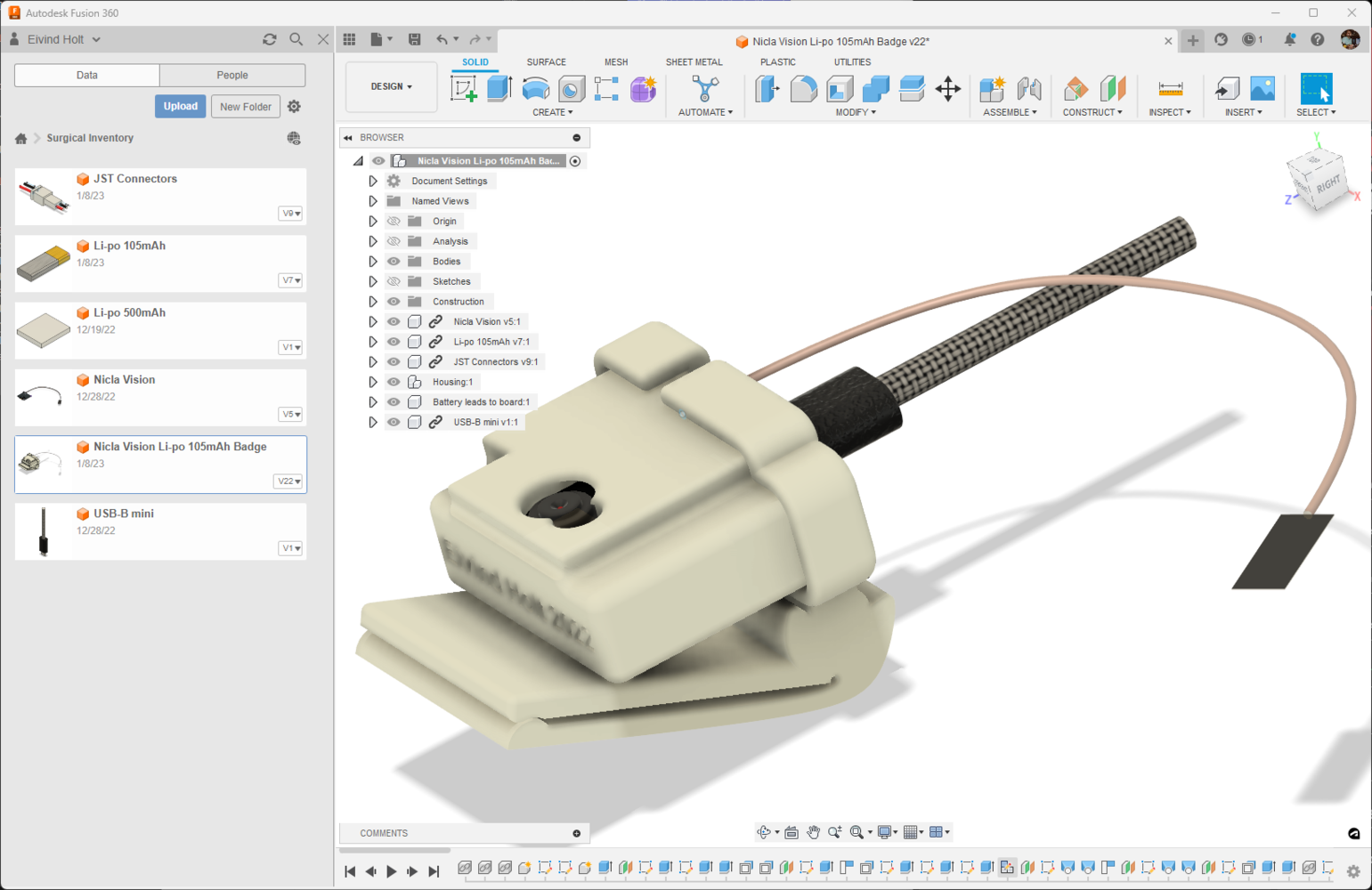Select the Create Sketch tool
This screenshot has width=1372, height=890.
[x=464, y=89]
